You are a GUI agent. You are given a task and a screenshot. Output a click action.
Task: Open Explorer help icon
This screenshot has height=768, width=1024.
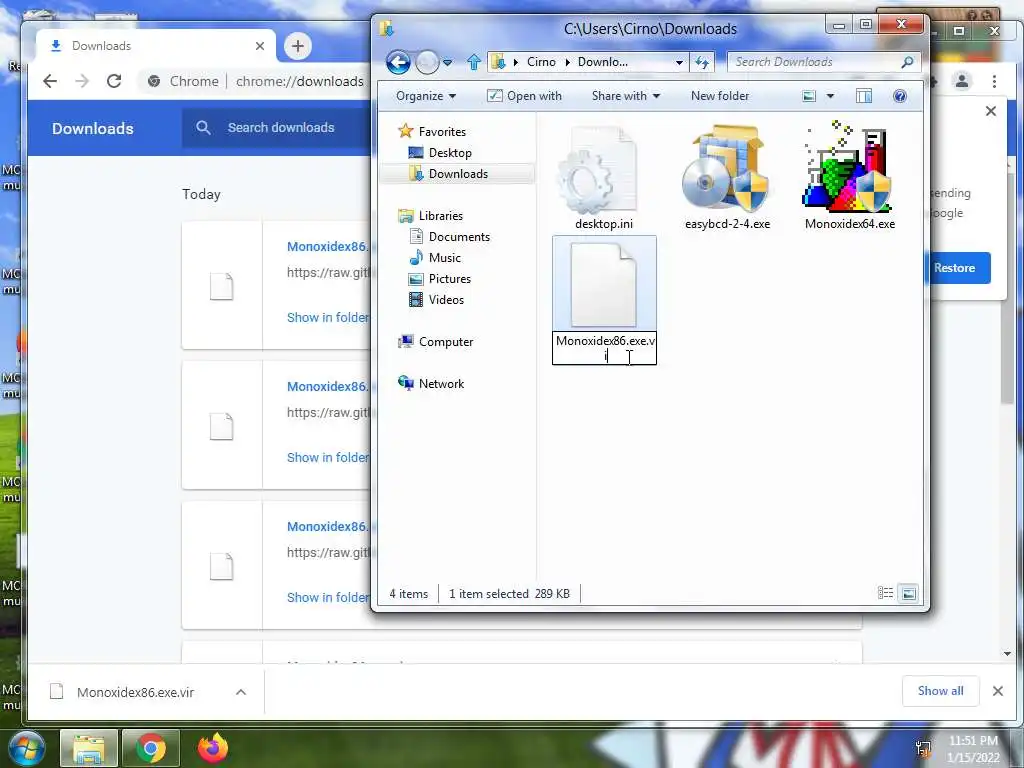coord(900,96)
